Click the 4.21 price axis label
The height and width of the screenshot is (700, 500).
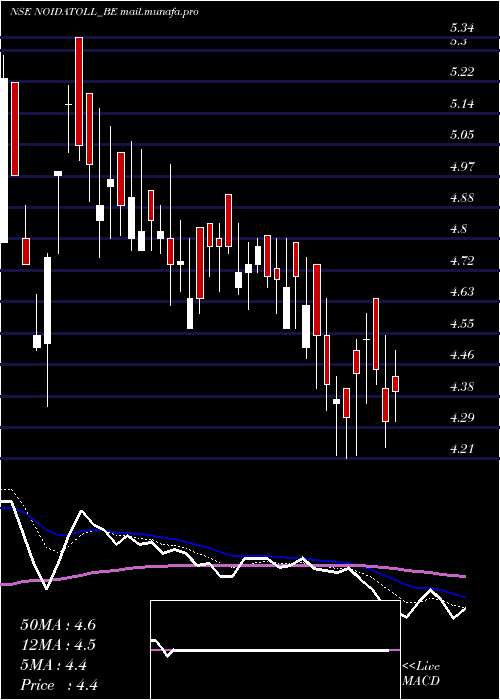tap(462, 449)
